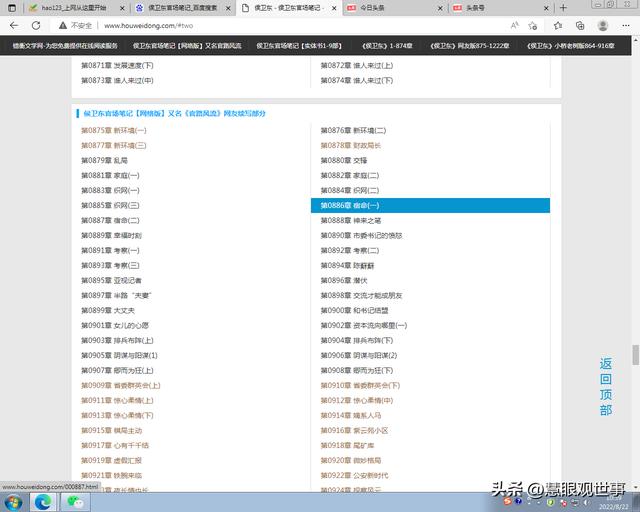Switch to the 头条号 tab

pos(501,8)
